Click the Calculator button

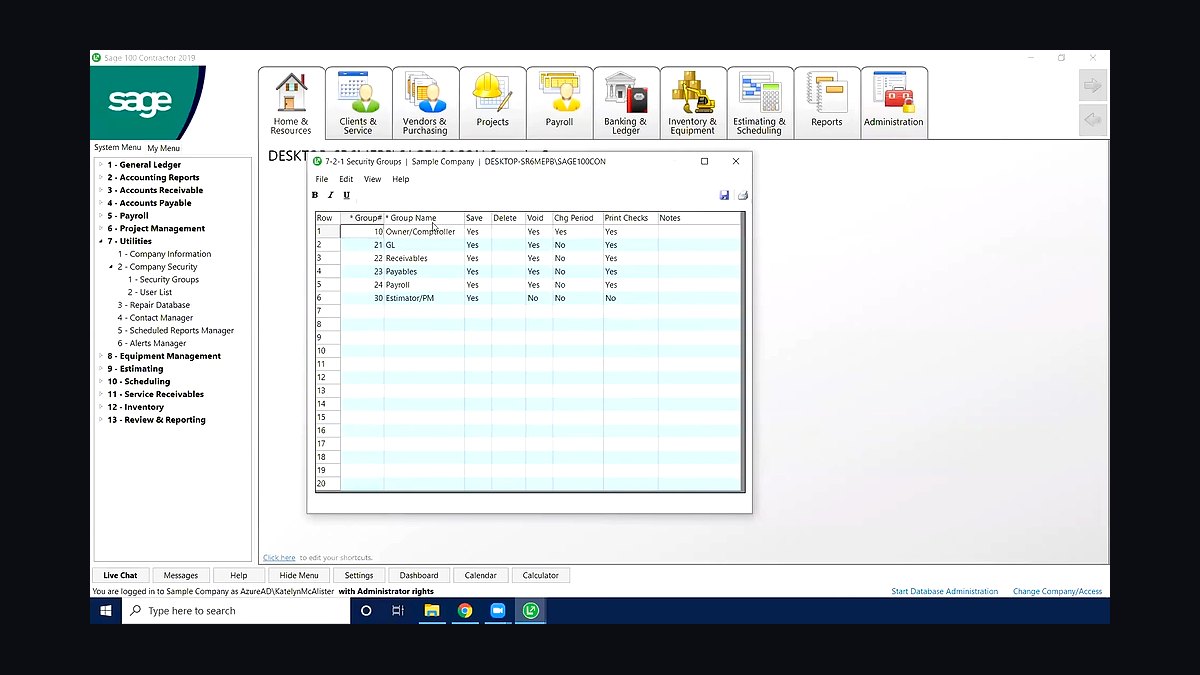click(x=540, y=575)
